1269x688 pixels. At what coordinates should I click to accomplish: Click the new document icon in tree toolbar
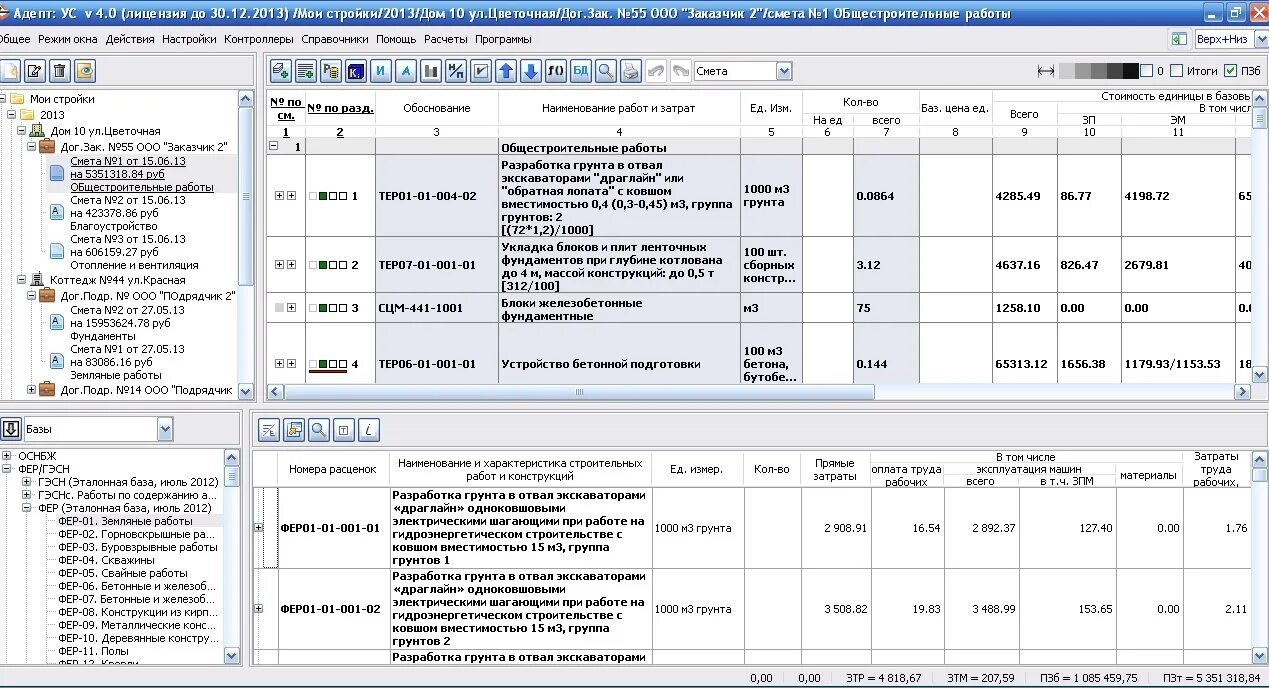coord(10,71)
